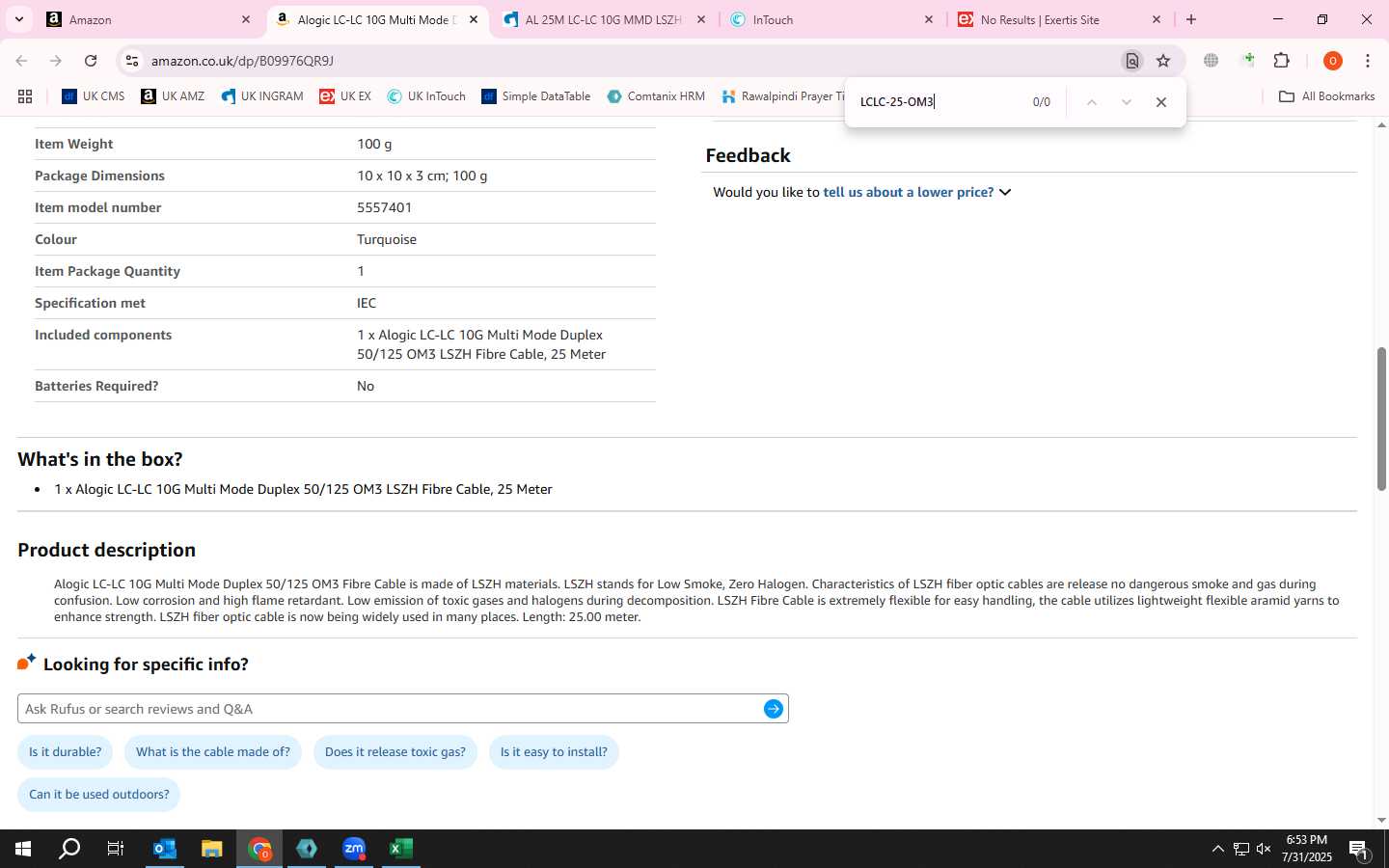Open Excel from taskbar
1389x868 pixels.
coord(401,849)
